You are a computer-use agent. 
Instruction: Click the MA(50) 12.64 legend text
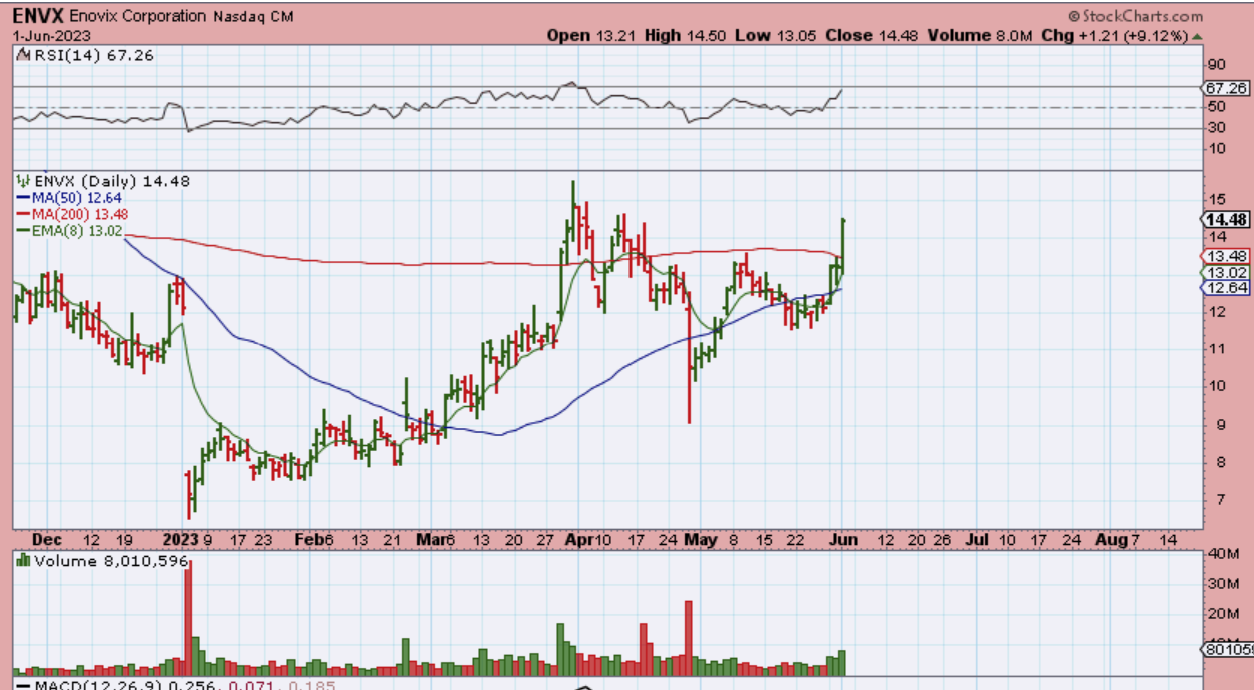76,198
